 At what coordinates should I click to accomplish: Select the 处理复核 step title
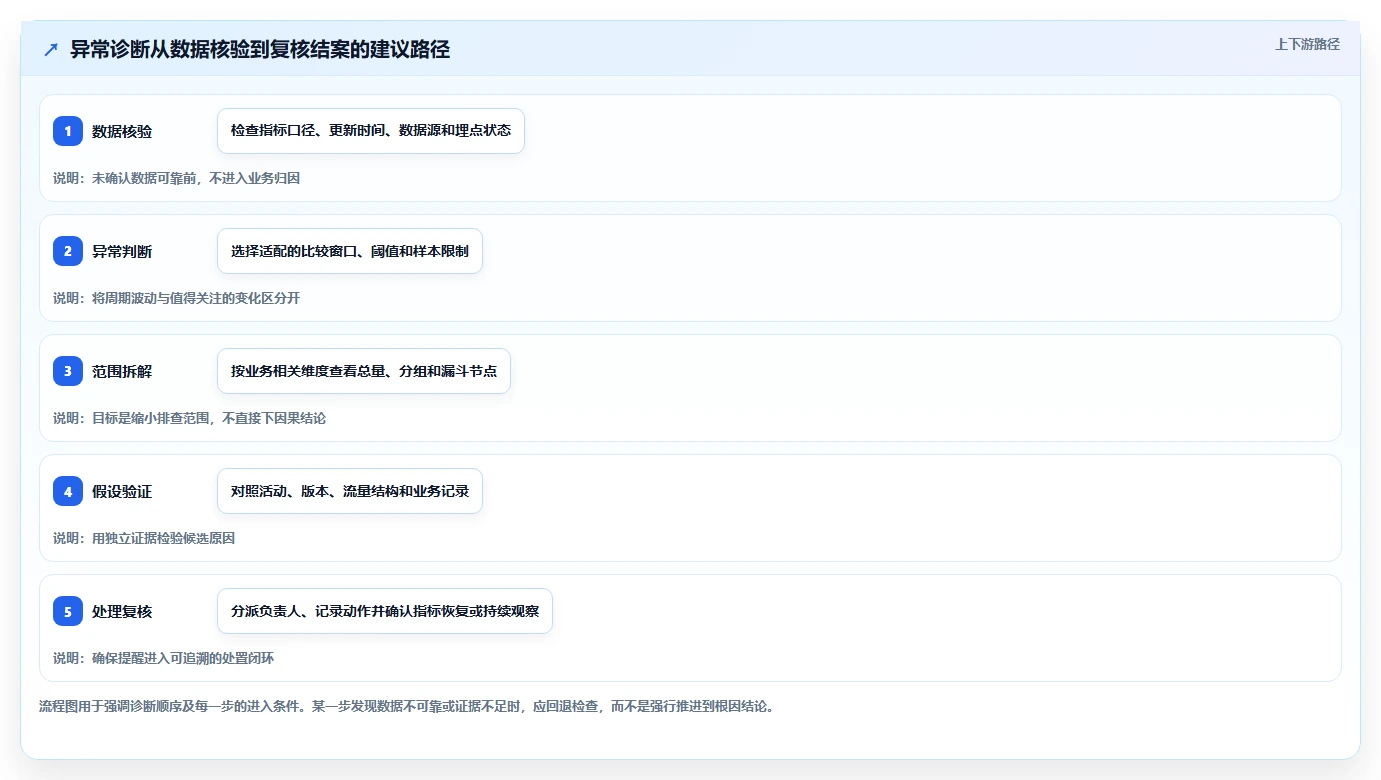pos(122,611)
